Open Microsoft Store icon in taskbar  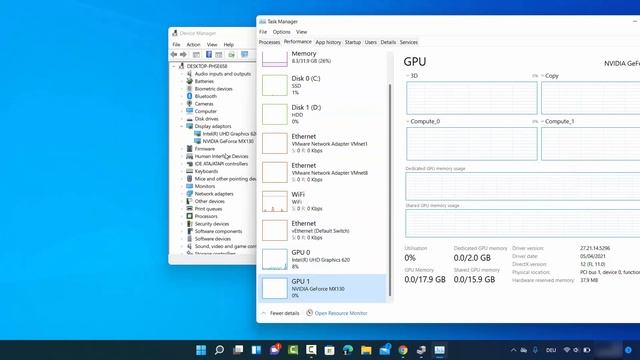point(329,350)
